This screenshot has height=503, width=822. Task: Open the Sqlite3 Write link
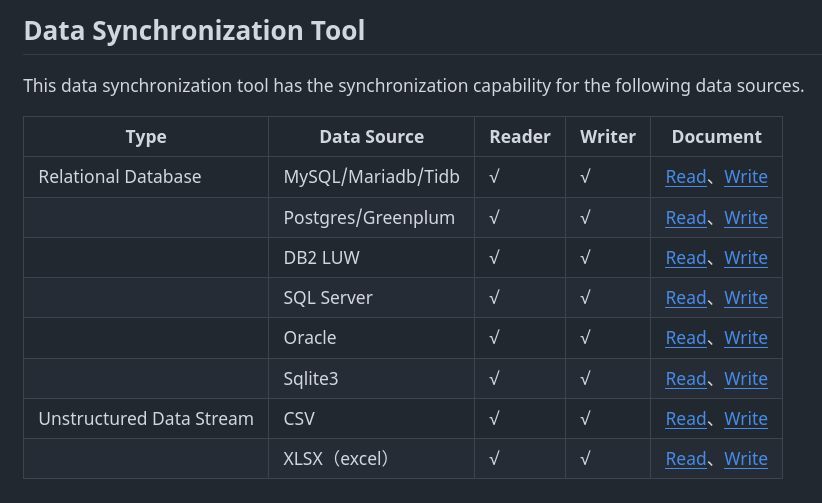click(x=745, y=379)
